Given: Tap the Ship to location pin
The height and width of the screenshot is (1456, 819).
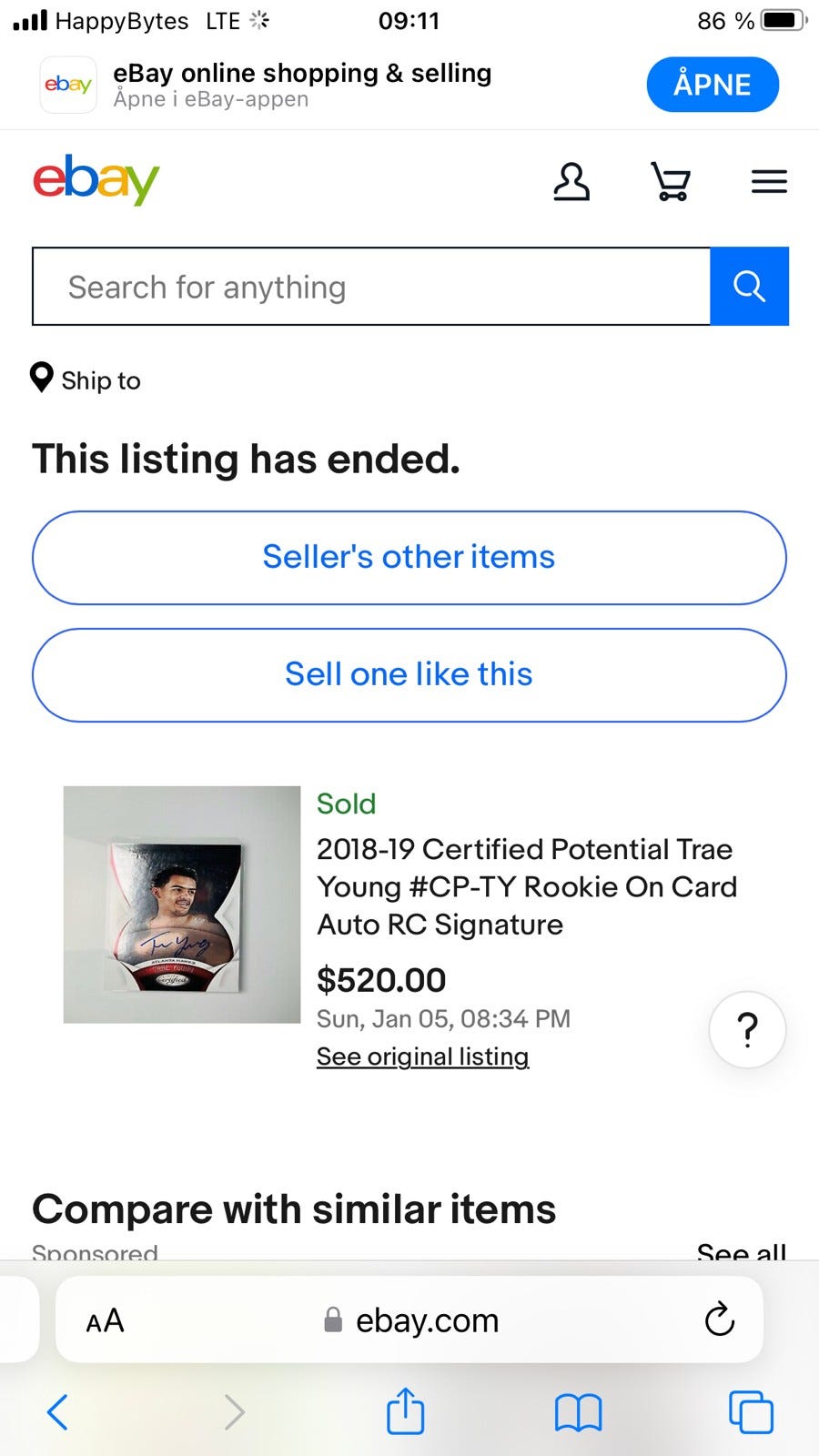Looking at the screenshot, I should tap(42, 378).
